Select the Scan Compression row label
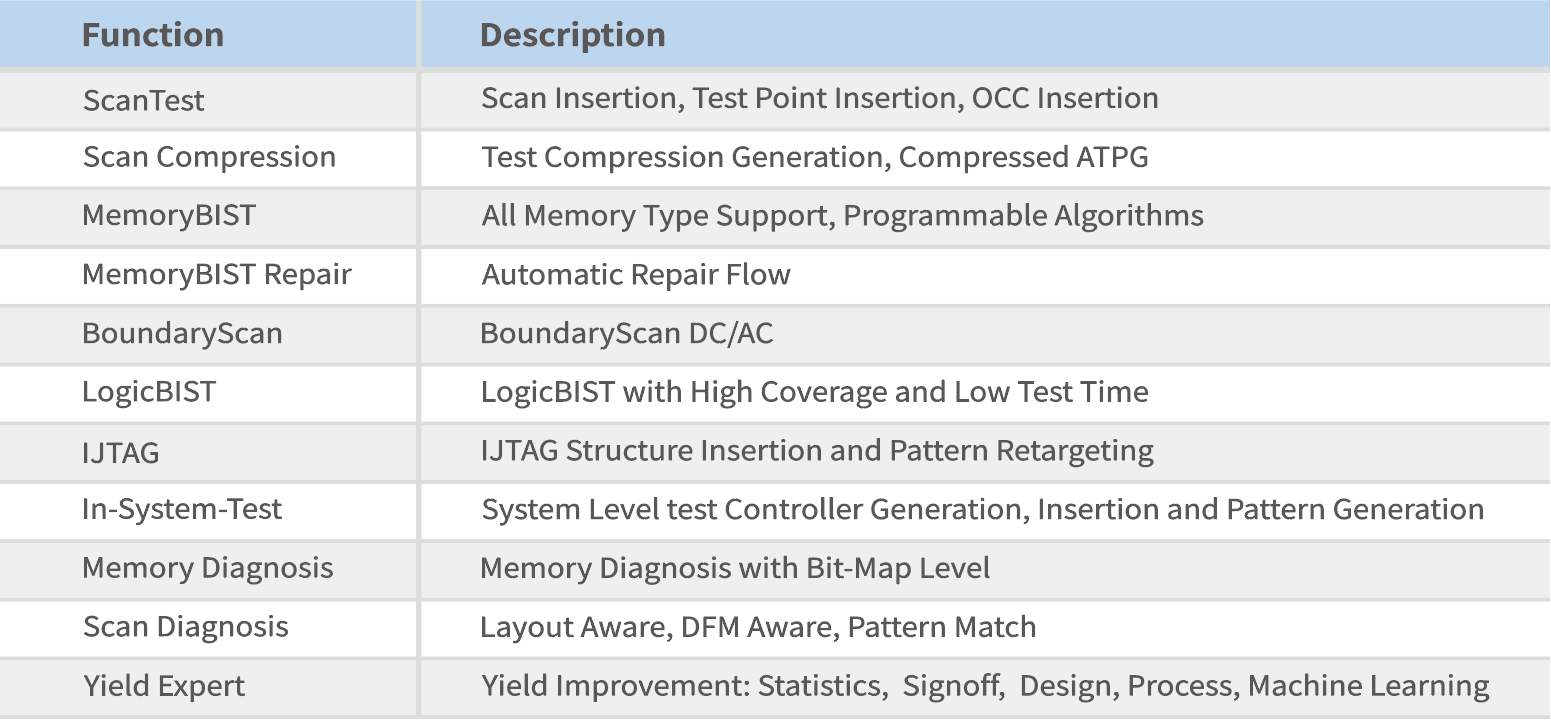This screenshot has height=720, width=1551. 209,157
